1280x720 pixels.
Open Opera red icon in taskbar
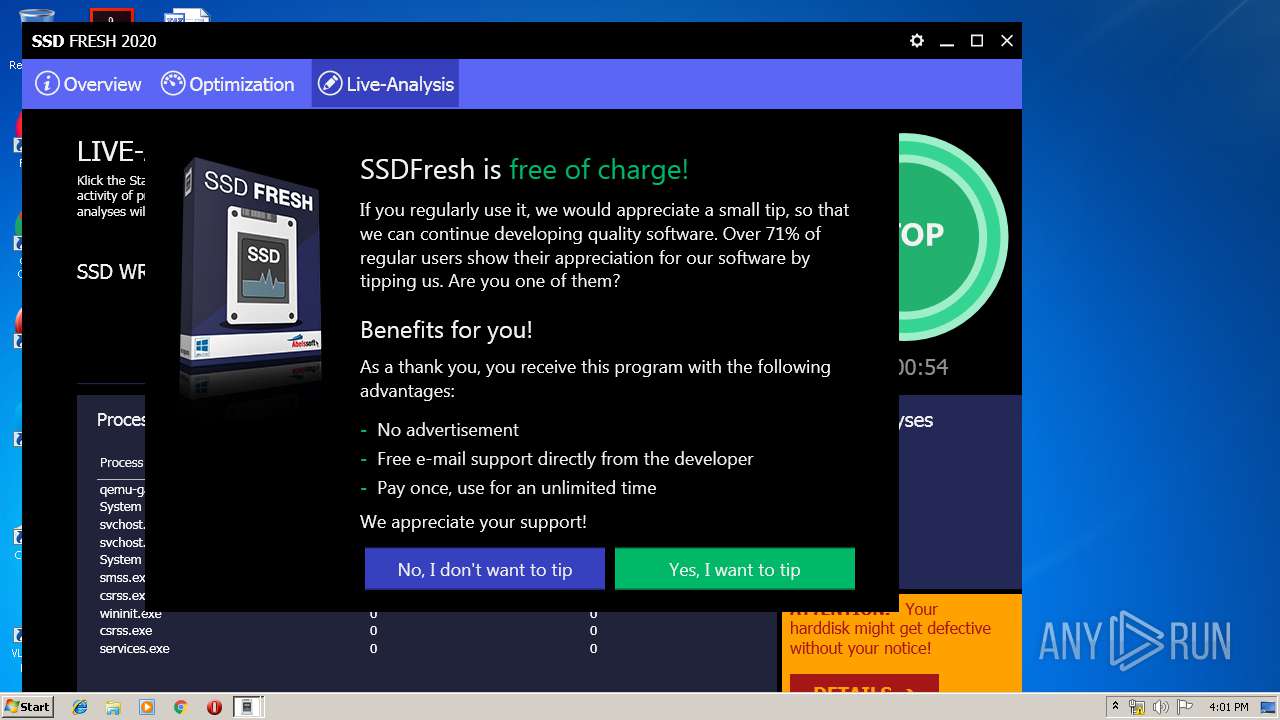[214, 707]
